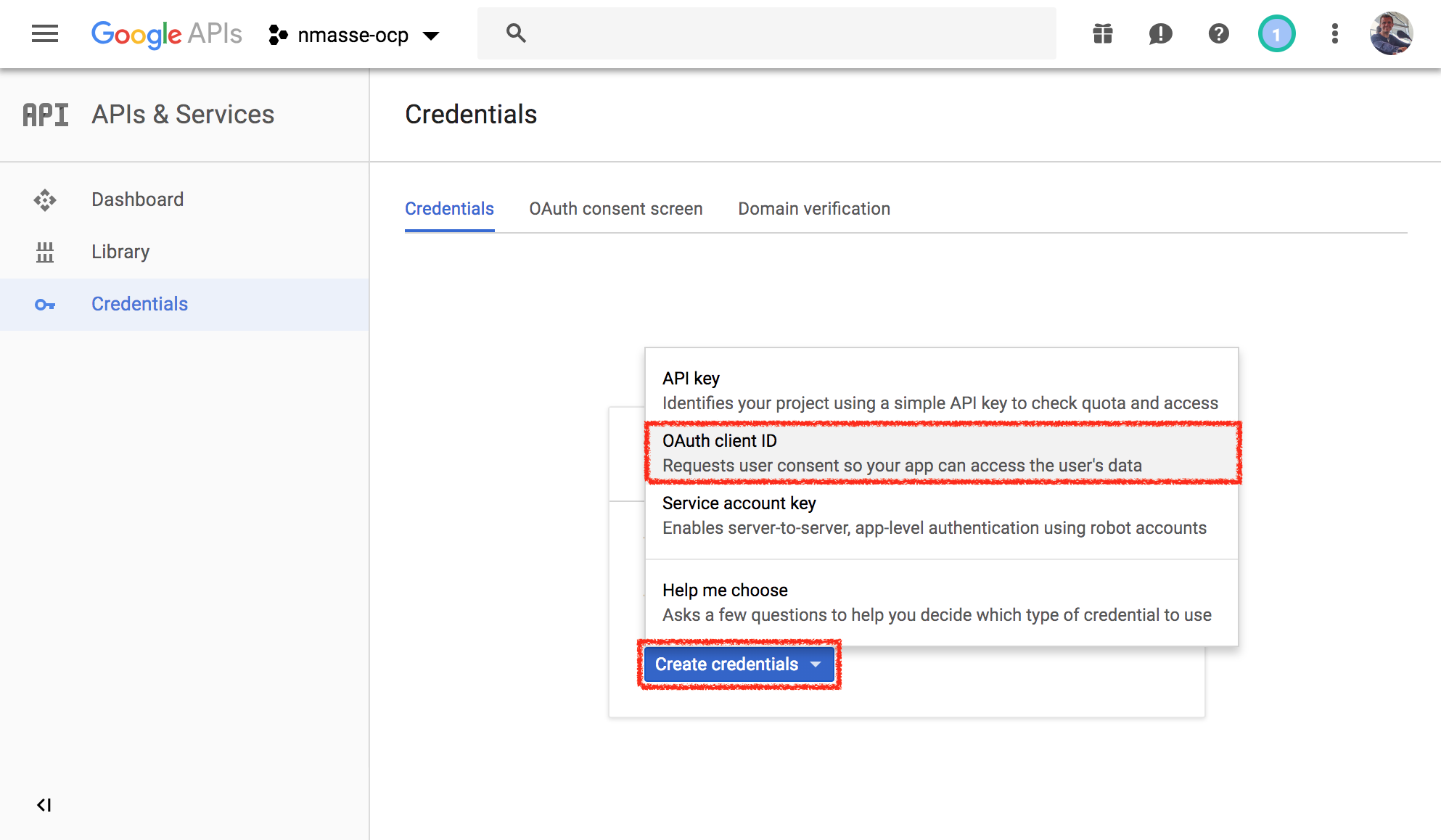Switch to the OAuth consent screen tab
Viewport: 1441px width, 840px height.
616,209
